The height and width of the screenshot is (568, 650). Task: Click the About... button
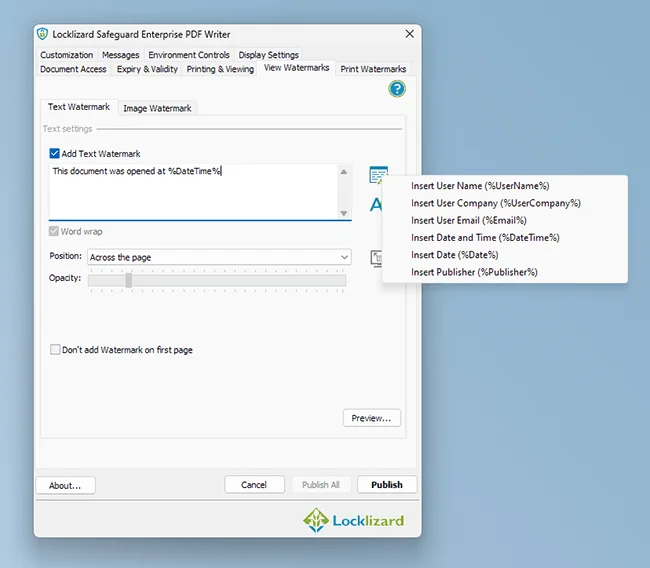[65, 485]
